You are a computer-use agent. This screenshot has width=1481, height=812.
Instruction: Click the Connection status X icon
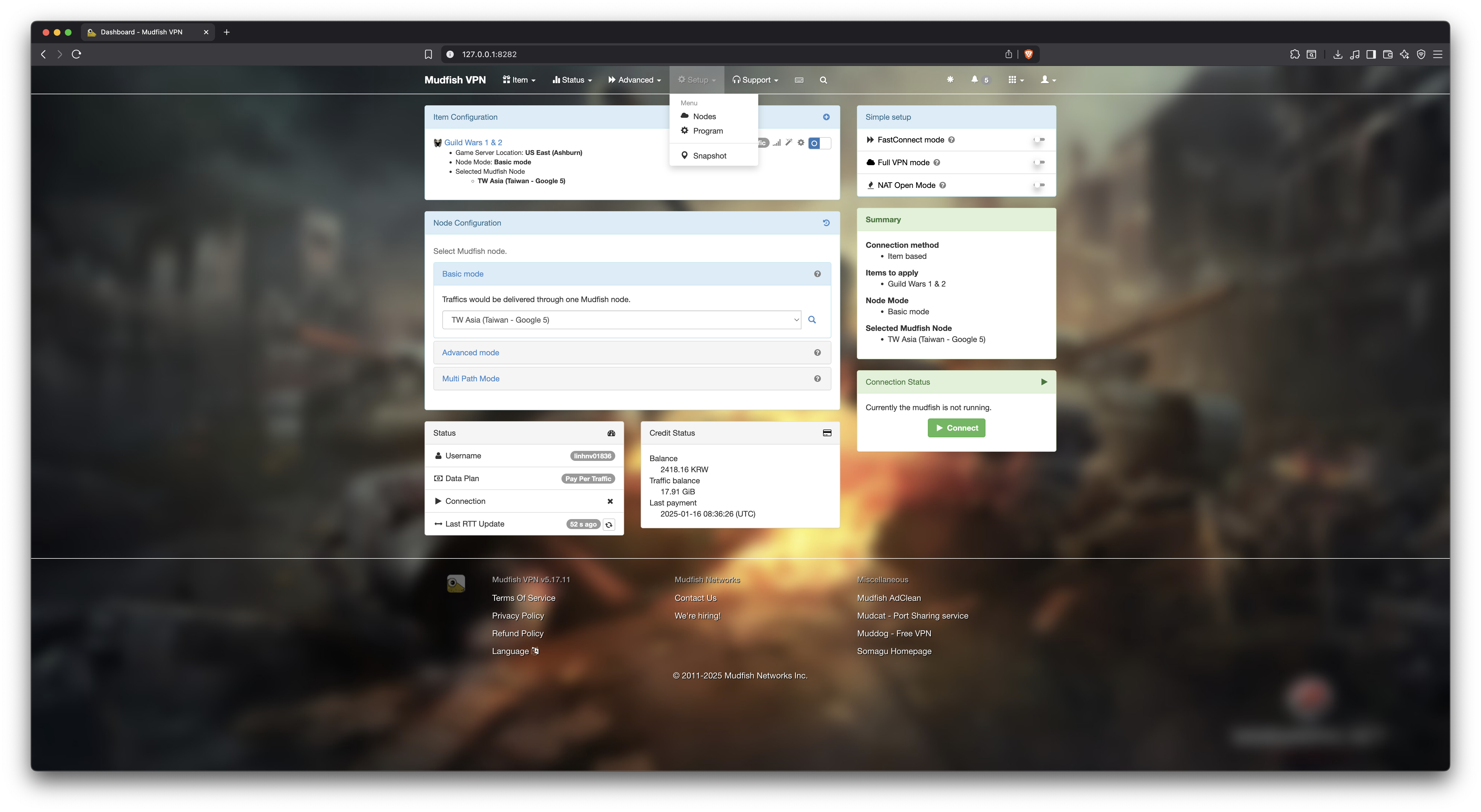[x=610, y=501]
